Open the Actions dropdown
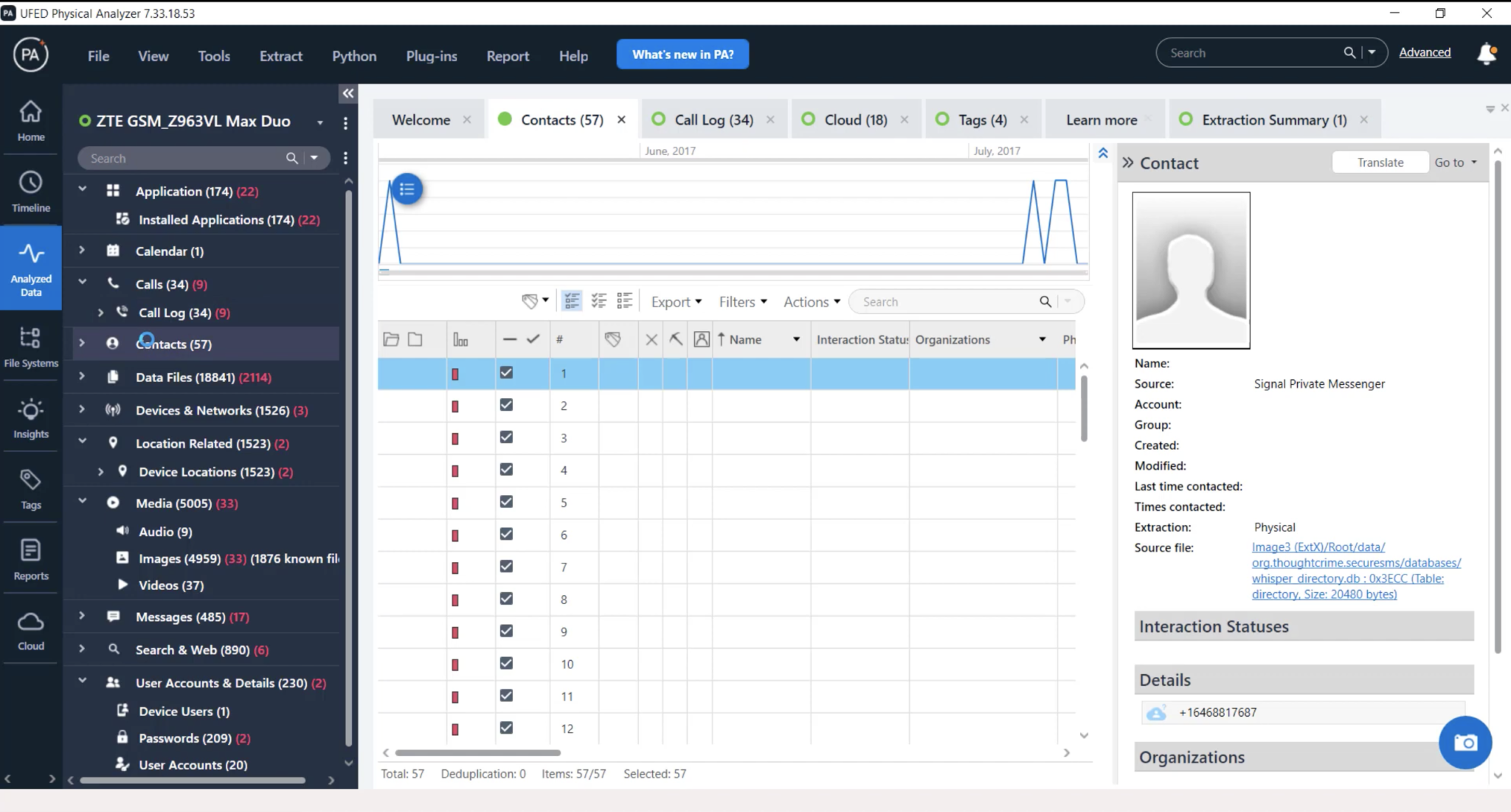The height and width of the screenshot is (812, 1511). click(x=809, y=301)
